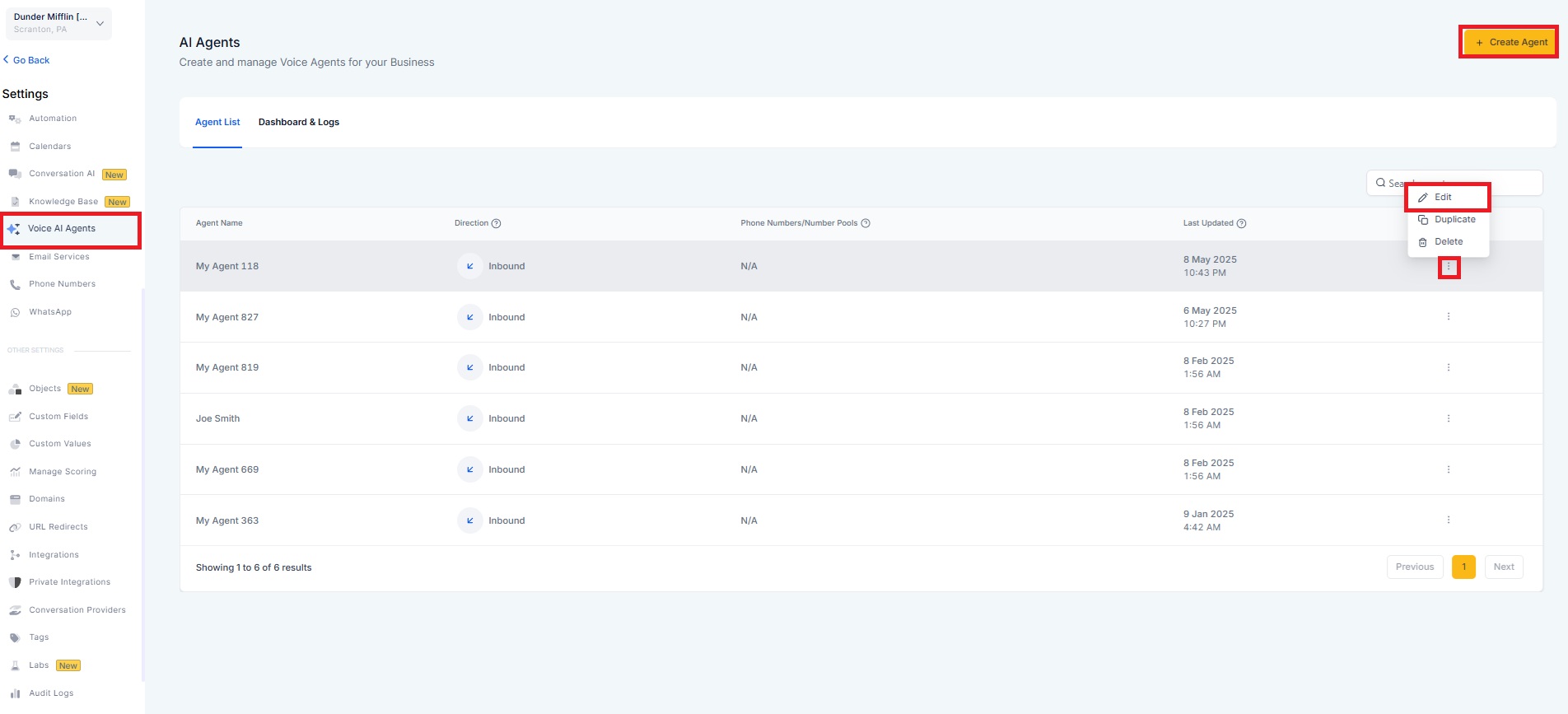1568x714 pixels.
Task: Open the three-dot menu for My Agent 363
Action: [1449, 520]
